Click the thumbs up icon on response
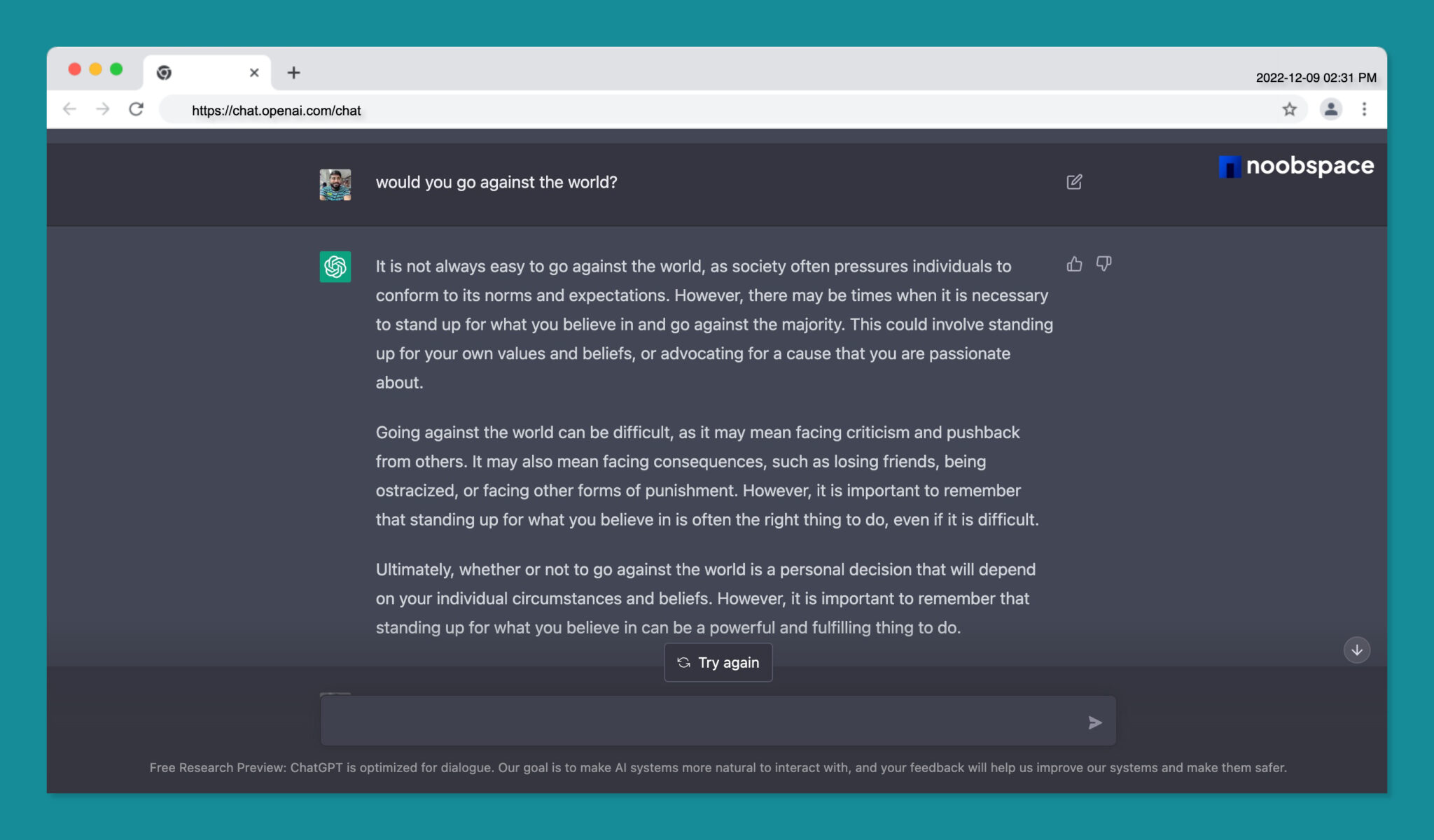The image size is (1434, 840). click(x=1074, y=264)
